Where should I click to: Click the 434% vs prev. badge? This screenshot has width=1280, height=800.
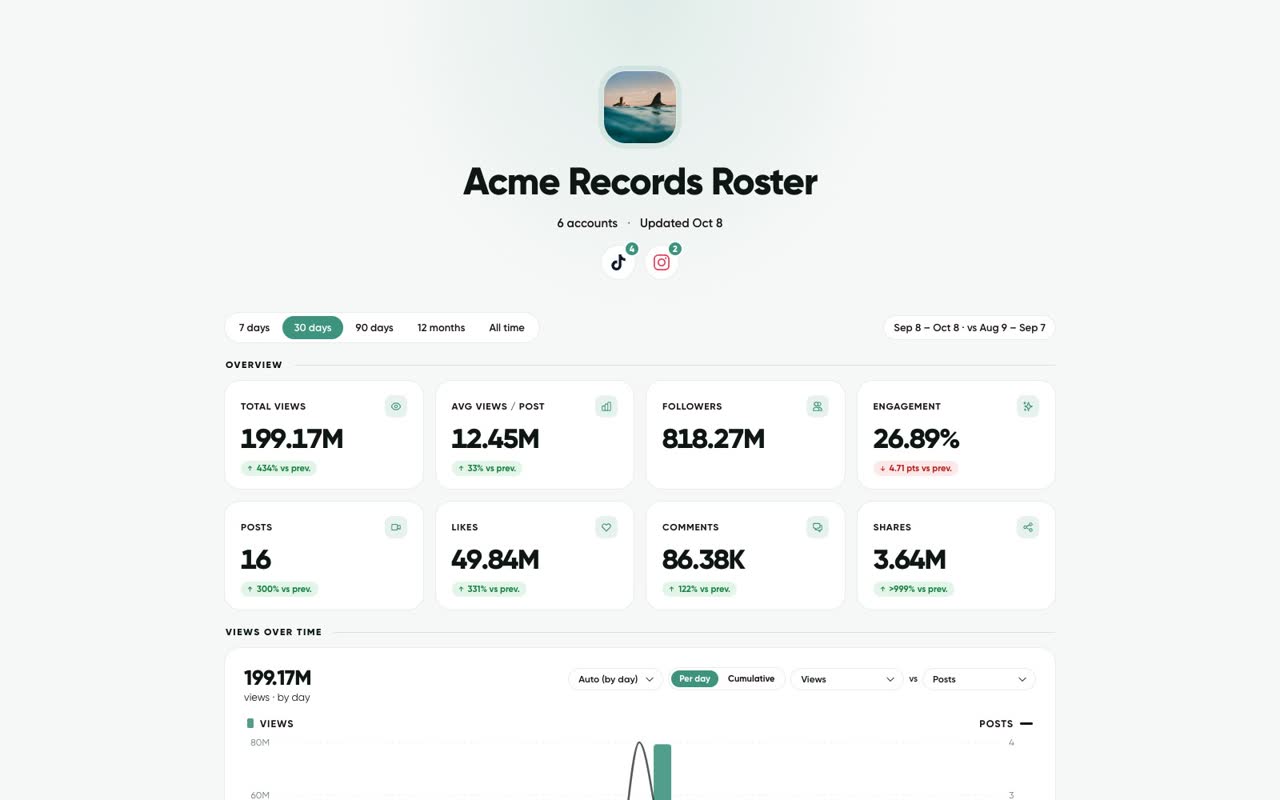click(279, 468)
